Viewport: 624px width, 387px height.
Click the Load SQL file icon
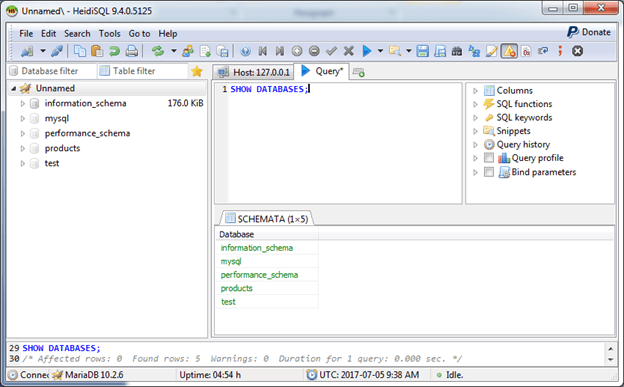pos(205,51)
